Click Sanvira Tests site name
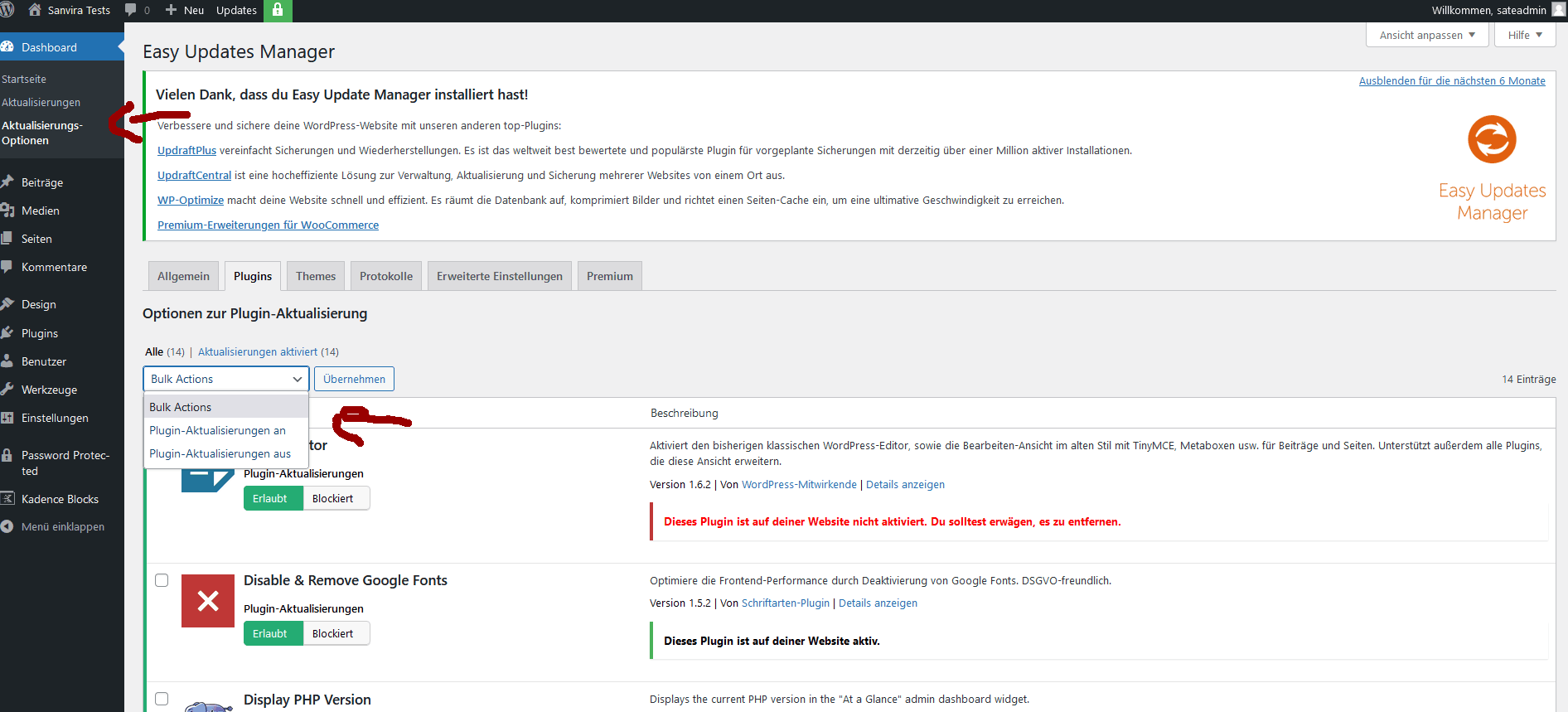The height and width of the screenshot is (712, 1568). tap(79, 10)
